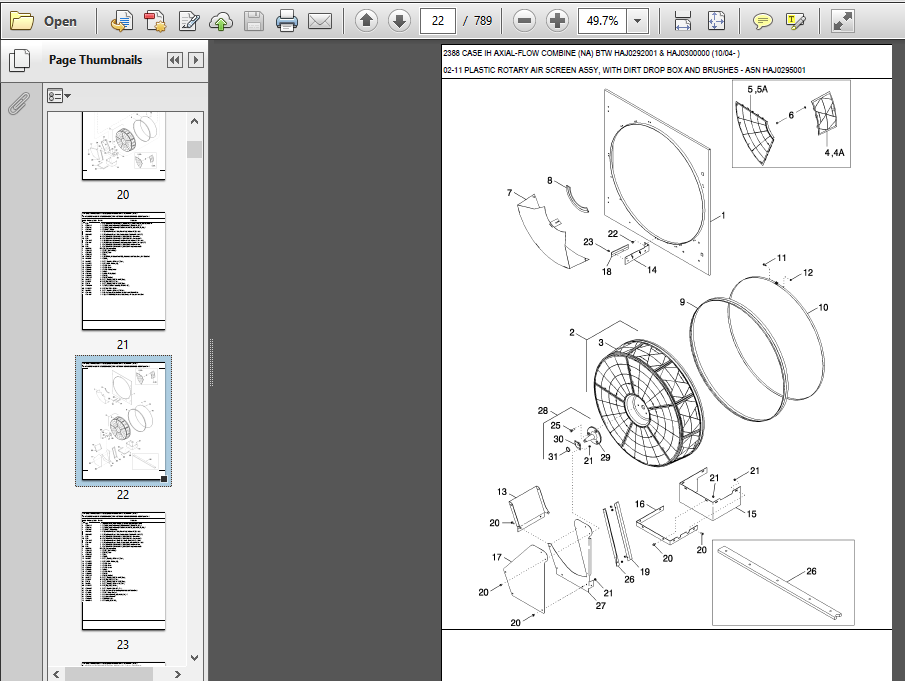Click part number 28 label
905x681 pixels.
(543, 411)
